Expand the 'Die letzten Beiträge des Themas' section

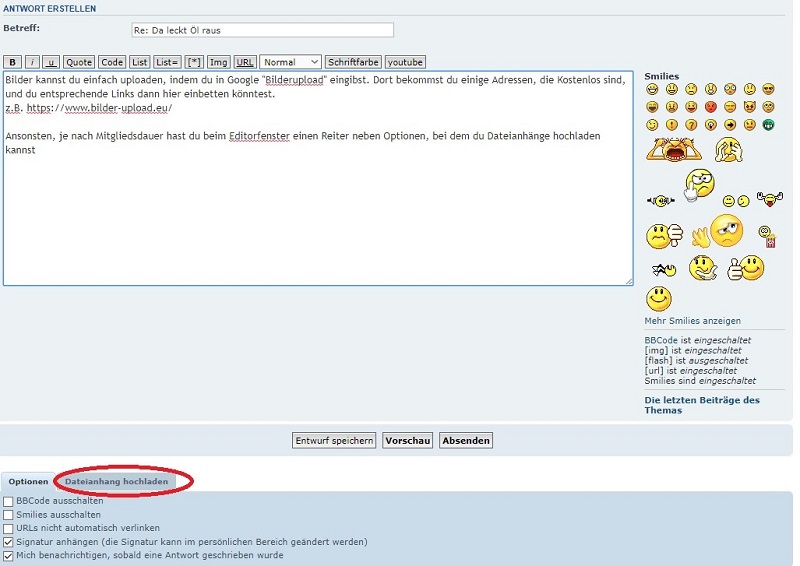pyautogui.click(x=701, y=405)
